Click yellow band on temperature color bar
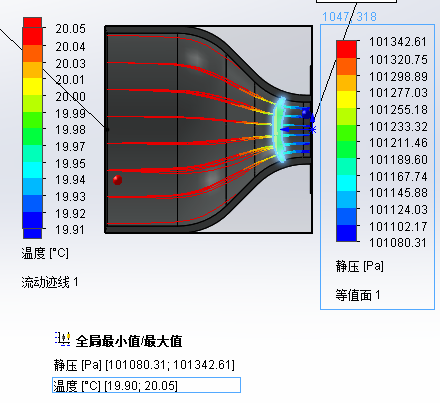 [x=33, y=86]
